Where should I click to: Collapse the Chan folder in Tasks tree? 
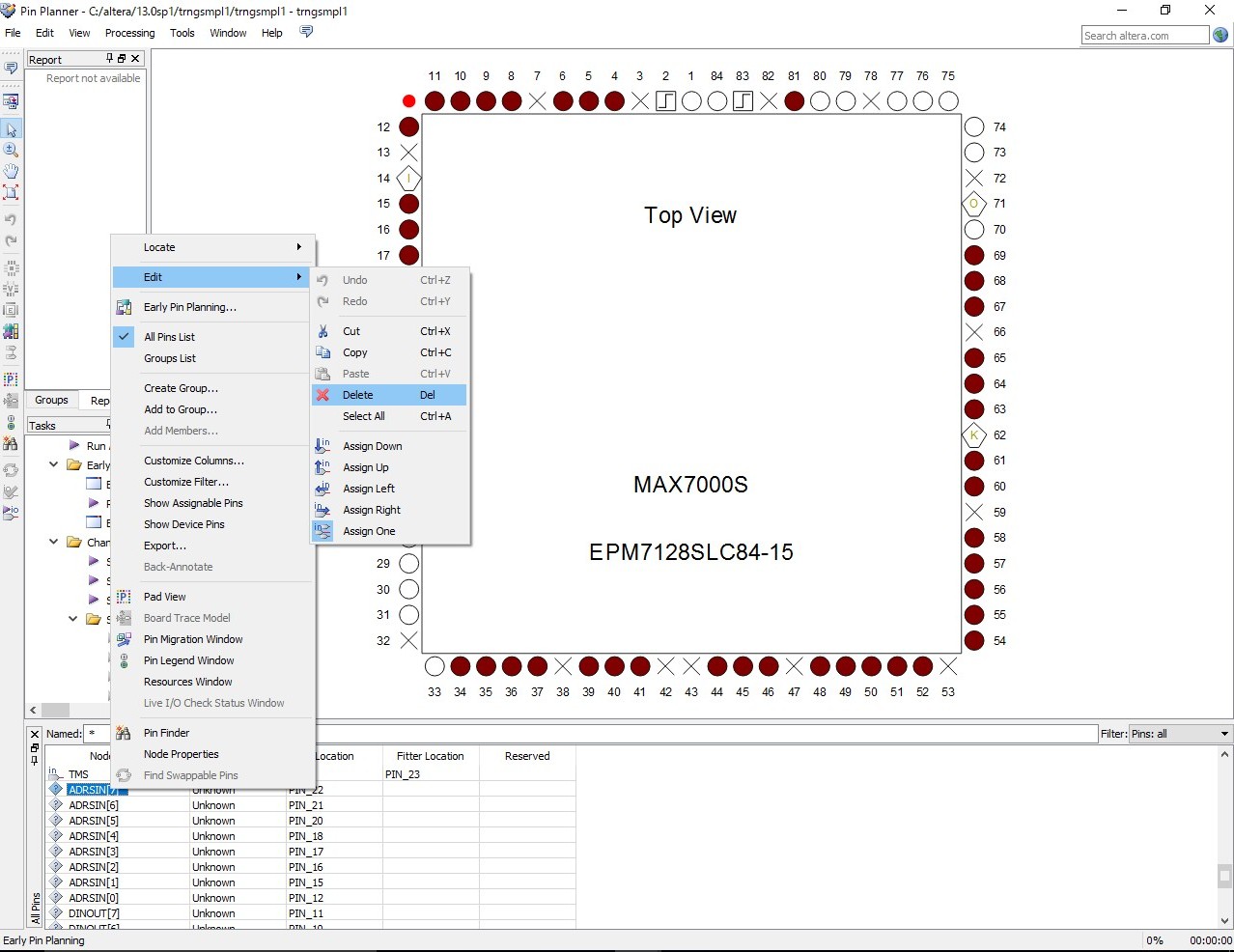point(54,542)
